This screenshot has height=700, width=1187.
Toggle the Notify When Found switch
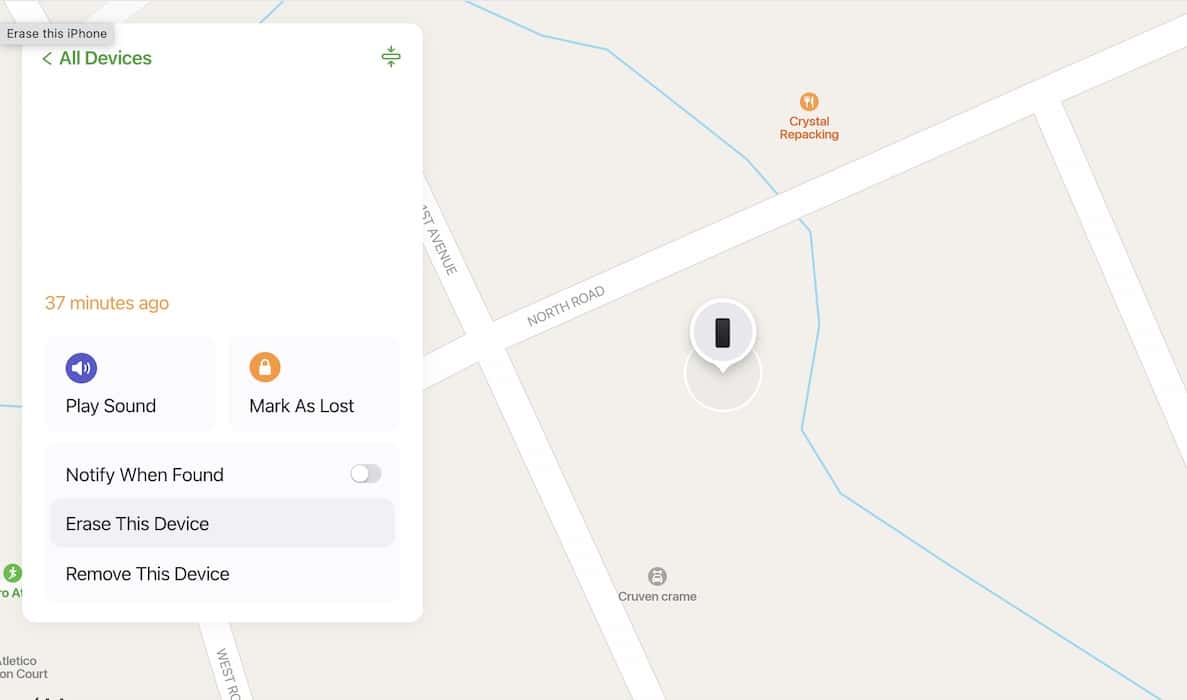pyautogui.click(x=366, y=474)
